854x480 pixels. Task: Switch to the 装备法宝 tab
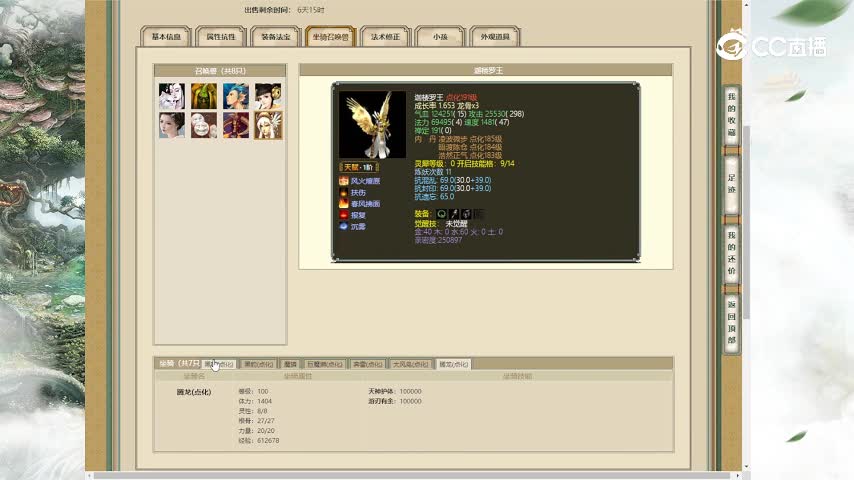click(x=276, y=37)
